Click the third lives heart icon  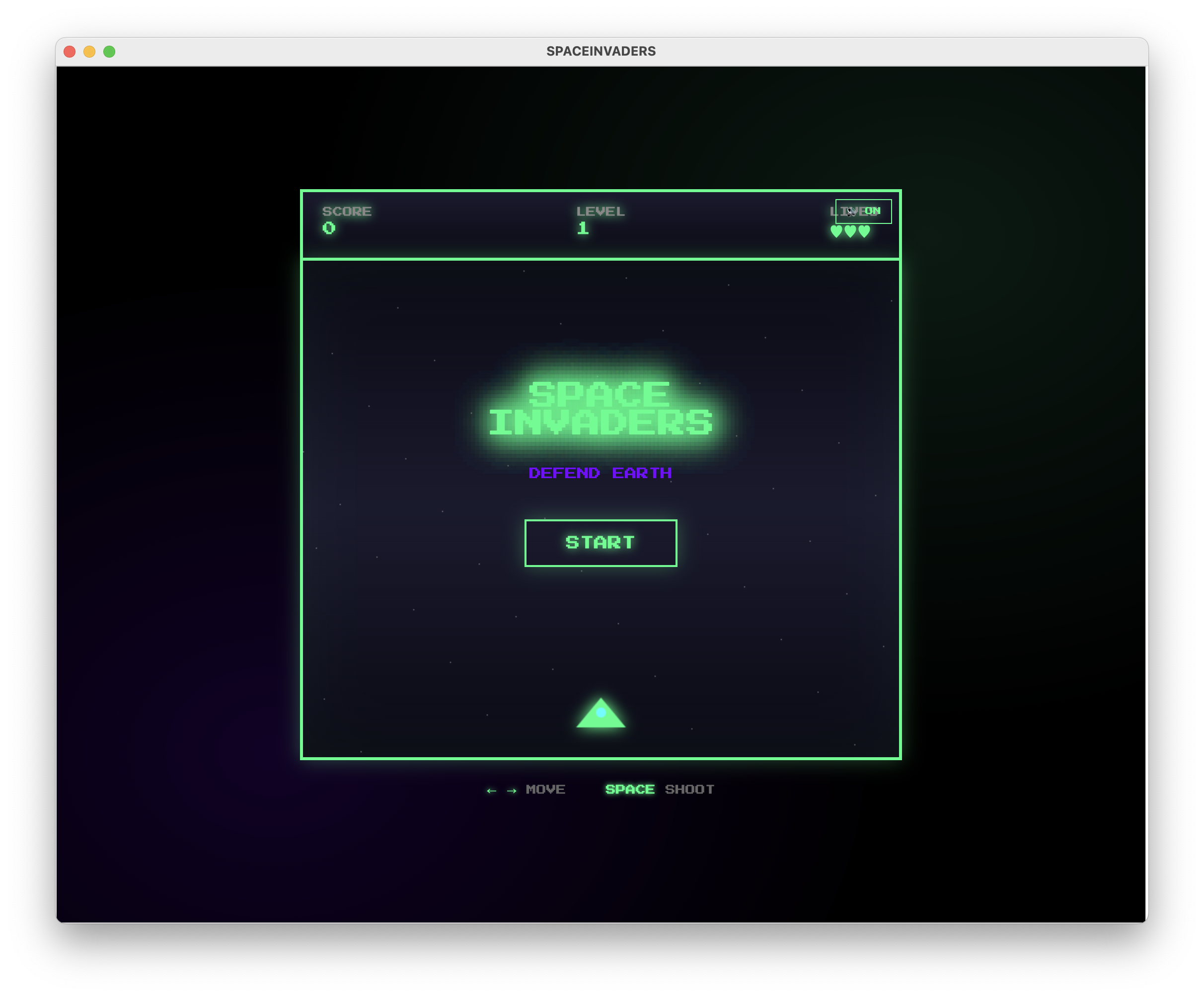pyautogui.click(x=864, y=231)
